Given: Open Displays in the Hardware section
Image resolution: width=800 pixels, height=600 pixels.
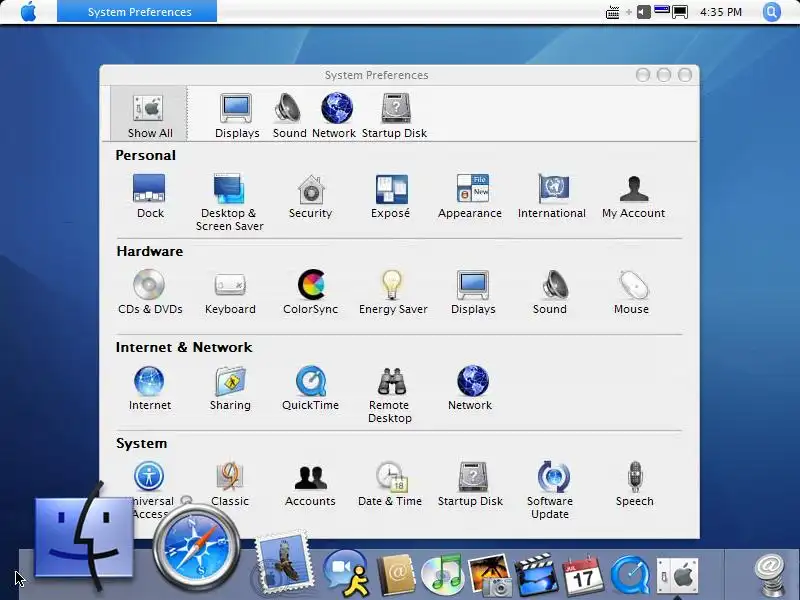Looking at the screenshot, I should tap(473, 292).
